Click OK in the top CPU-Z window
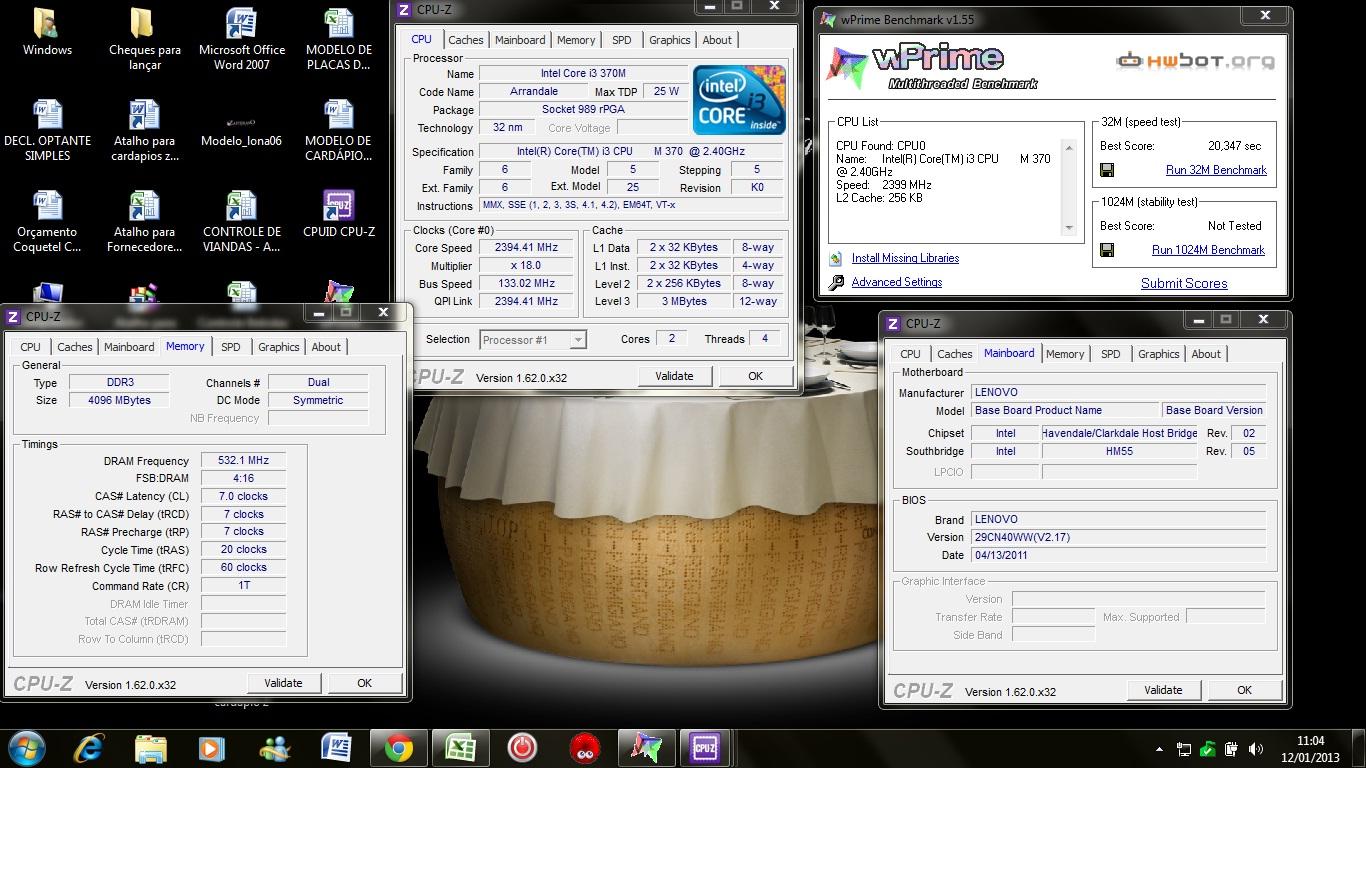 (x=755, y=376)
